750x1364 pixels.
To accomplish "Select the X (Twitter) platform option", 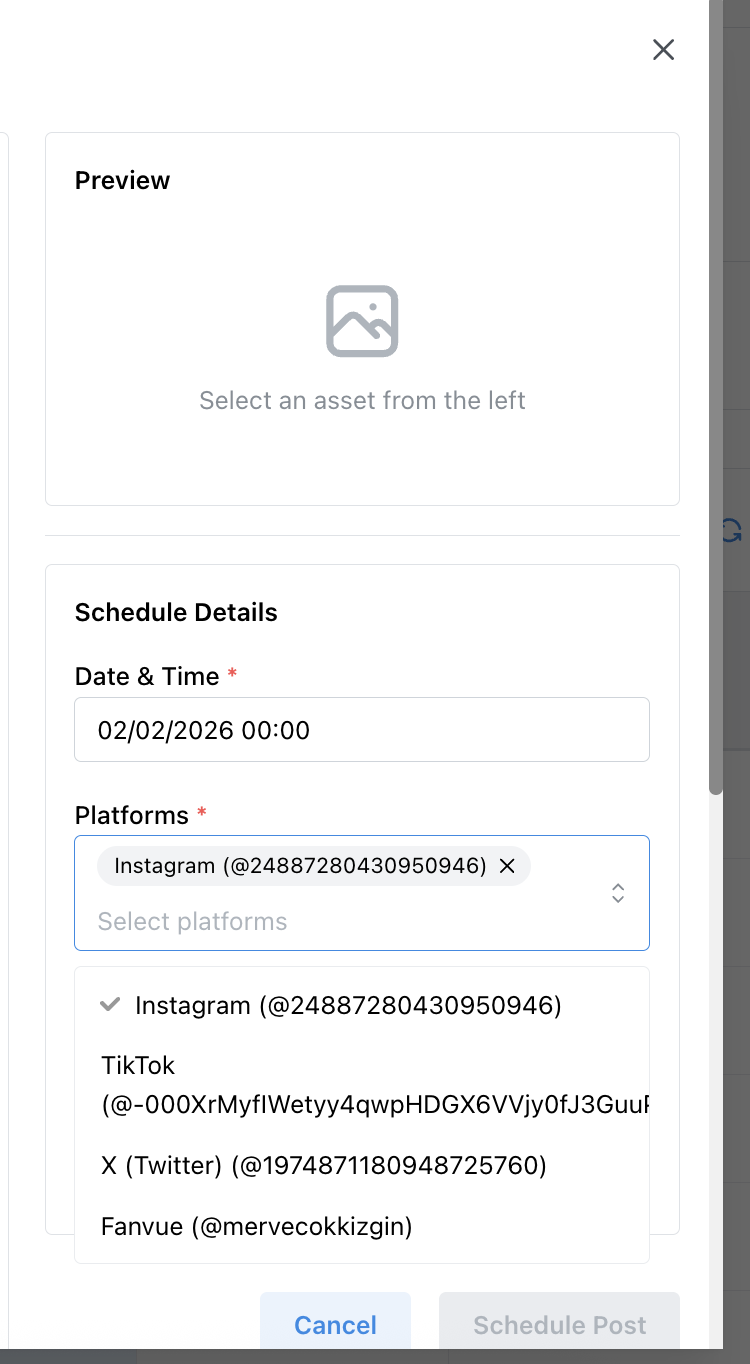I will (323, 1165).
